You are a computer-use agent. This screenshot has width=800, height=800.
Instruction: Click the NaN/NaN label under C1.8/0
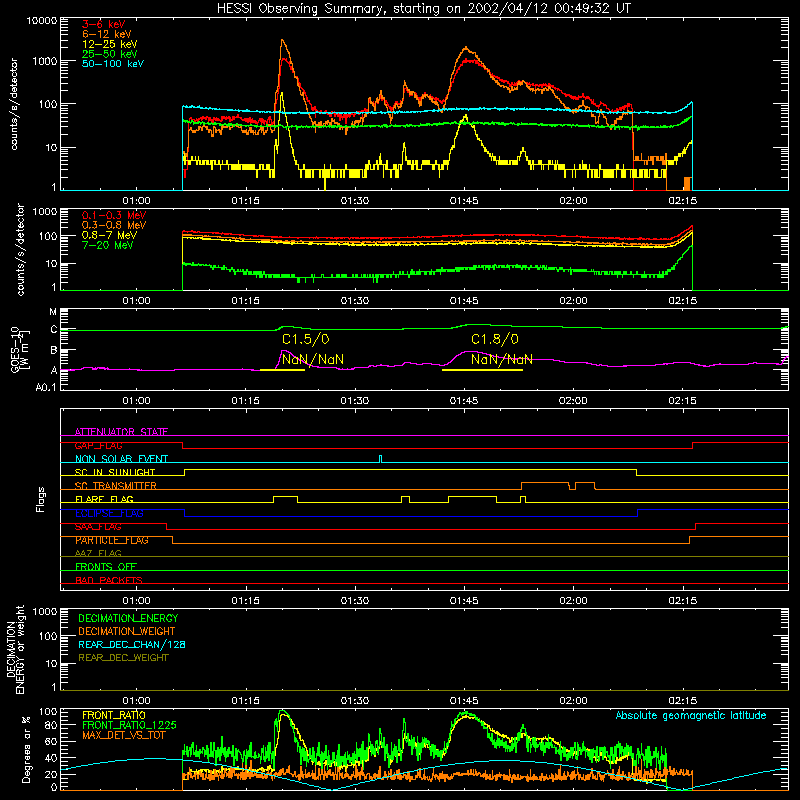coord(502,359)
